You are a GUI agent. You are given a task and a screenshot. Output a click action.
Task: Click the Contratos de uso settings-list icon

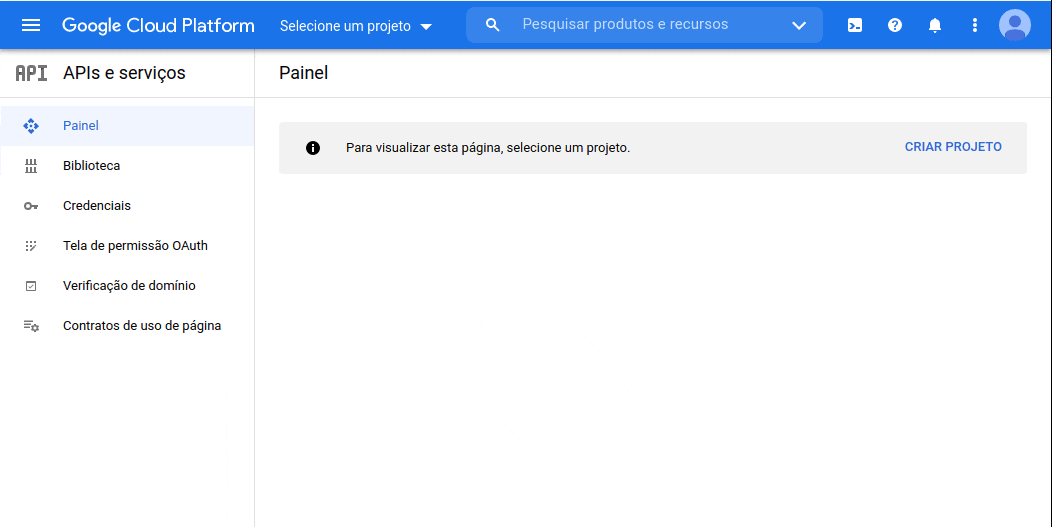click(31, 326)
